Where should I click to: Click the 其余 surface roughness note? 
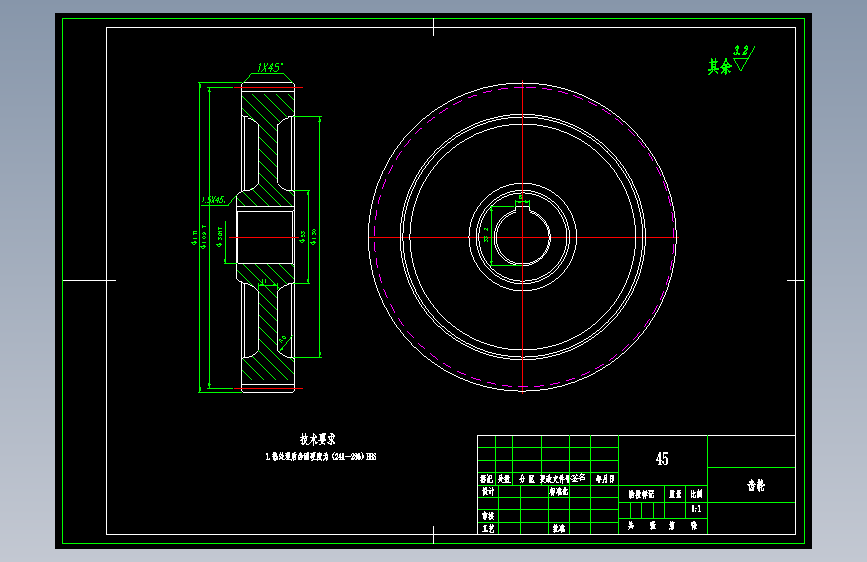pos(719,67)
